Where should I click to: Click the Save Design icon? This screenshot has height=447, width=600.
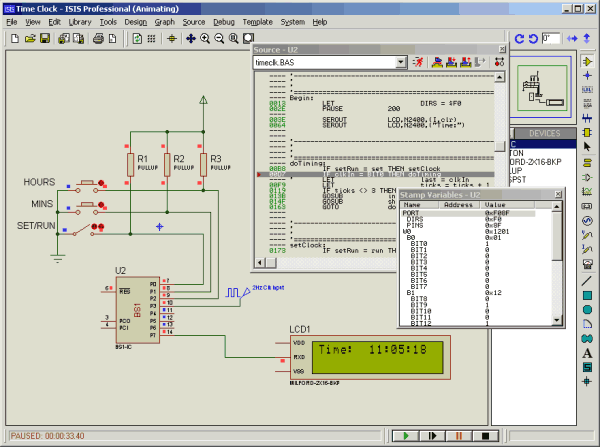(45, 39)
